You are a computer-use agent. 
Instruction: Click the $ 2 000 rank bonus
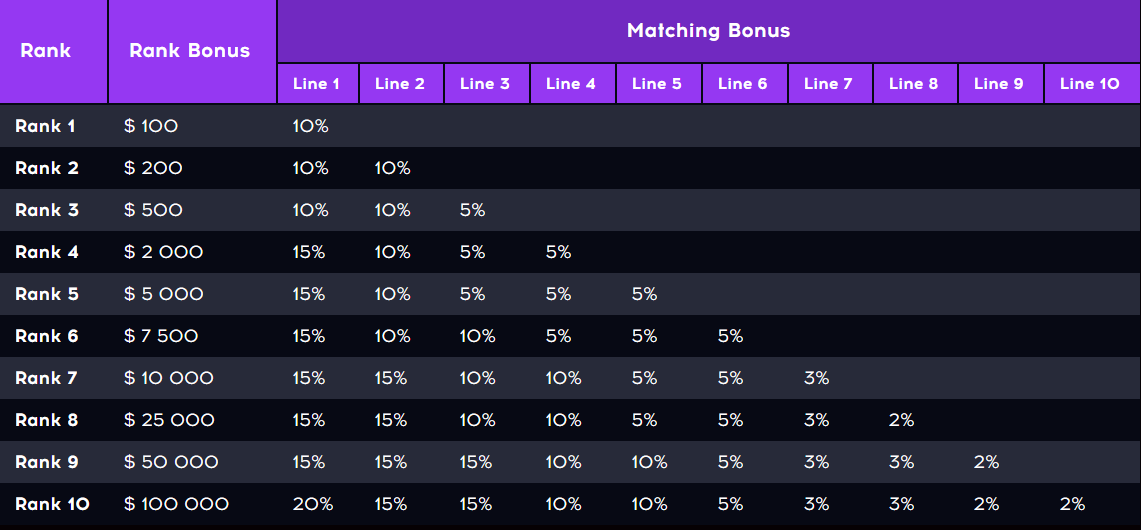coord(163,252)
